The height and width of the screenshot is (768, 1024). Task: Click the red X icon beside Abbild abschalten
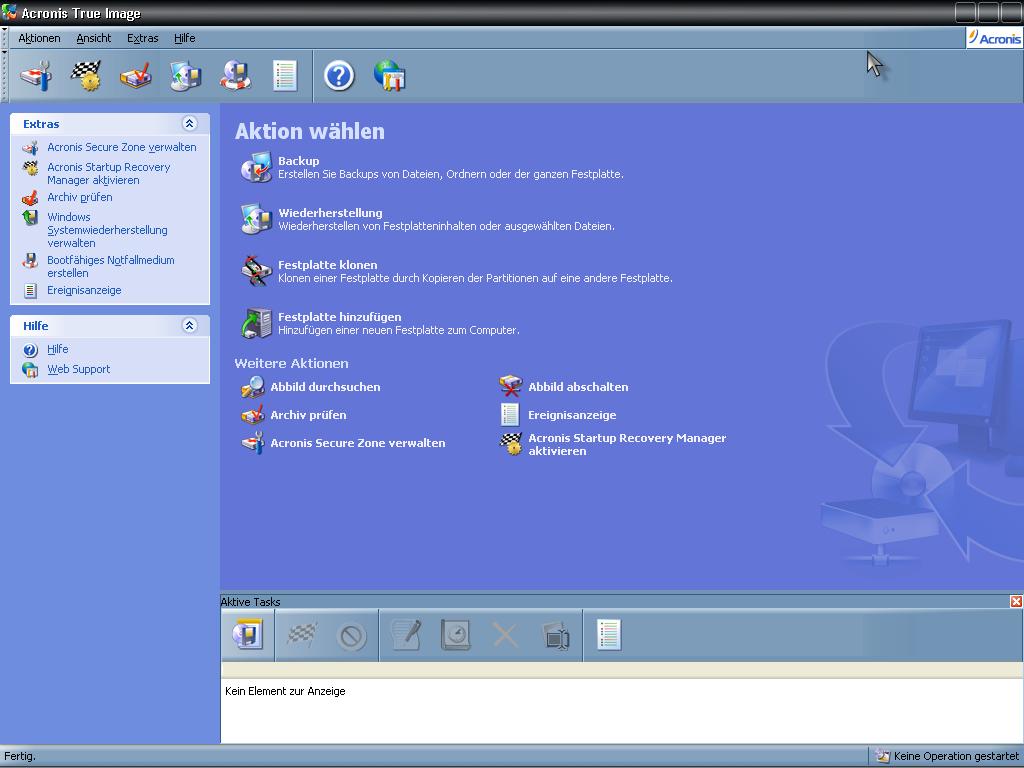pyautogui.click(x=510, y=387)
